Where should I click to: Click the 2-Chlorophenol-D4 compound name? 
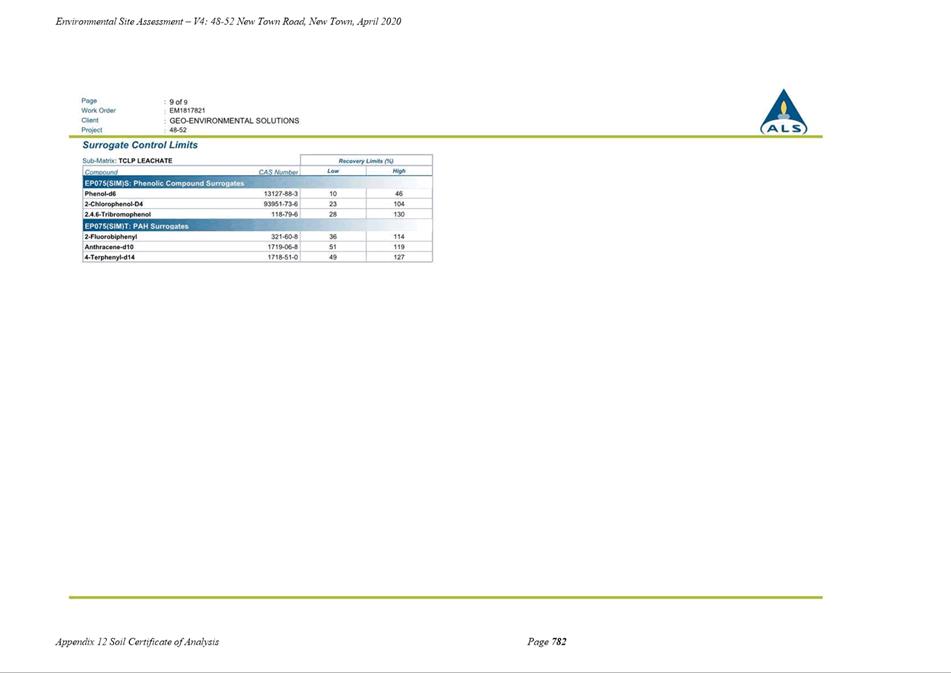[x=113, y=204]
